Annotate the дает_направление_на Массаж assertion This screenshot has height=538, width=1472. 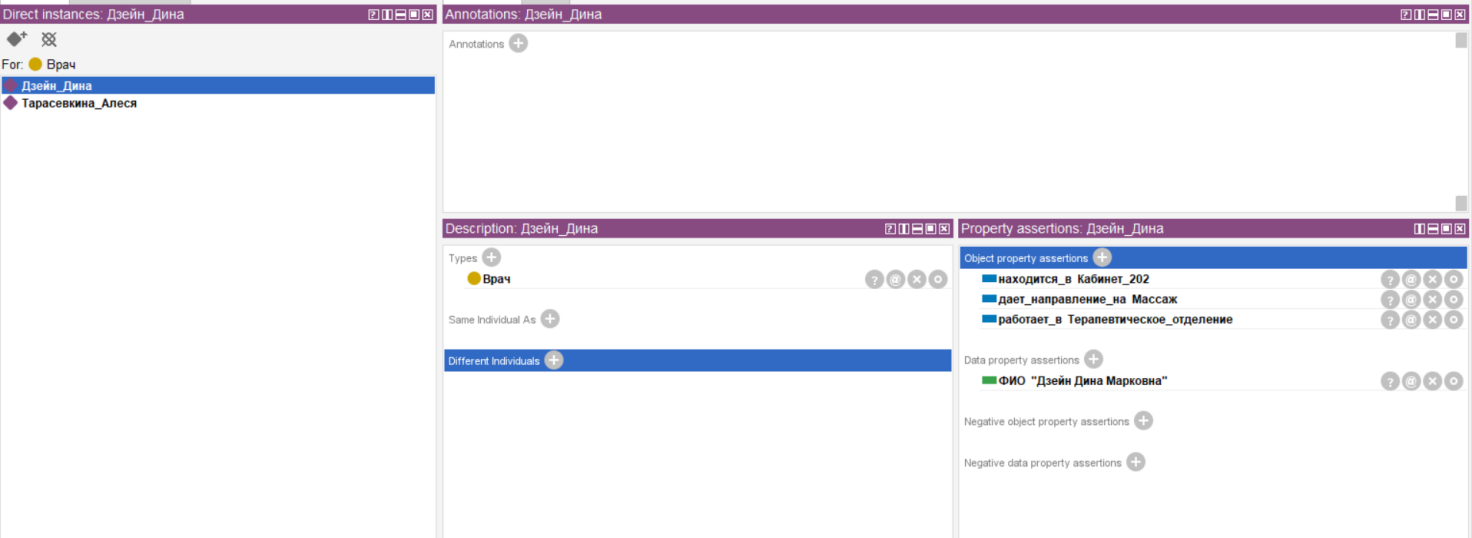tap(1411, 300)
